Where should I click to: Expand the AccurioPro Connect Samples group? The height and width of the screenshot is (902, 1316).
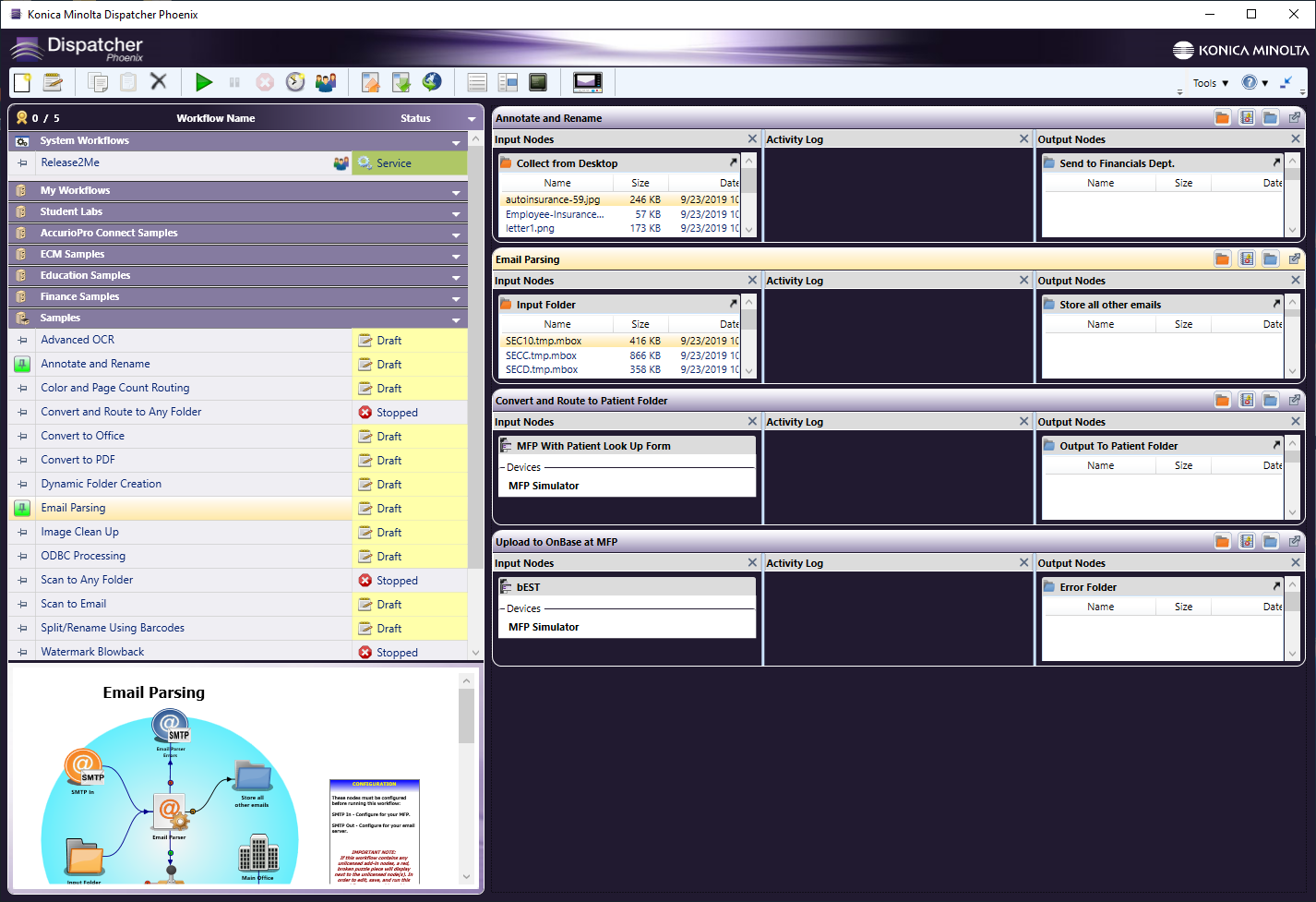pyautogui.click(x=456, y=235)
